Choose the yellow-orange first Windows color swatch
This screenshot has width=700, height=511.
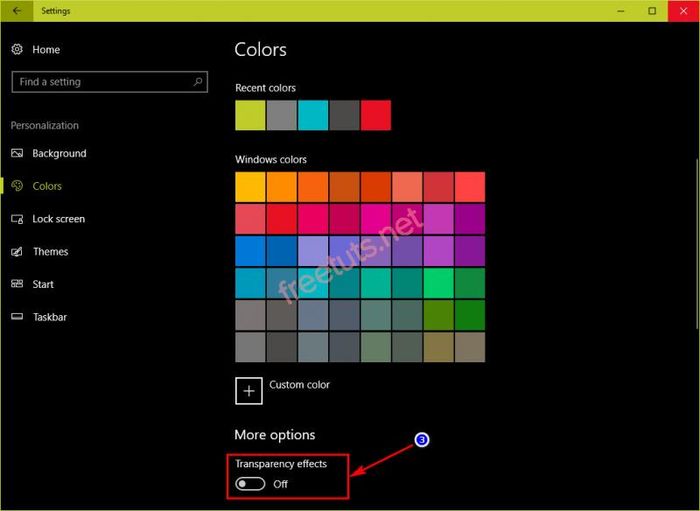[250, 187]
